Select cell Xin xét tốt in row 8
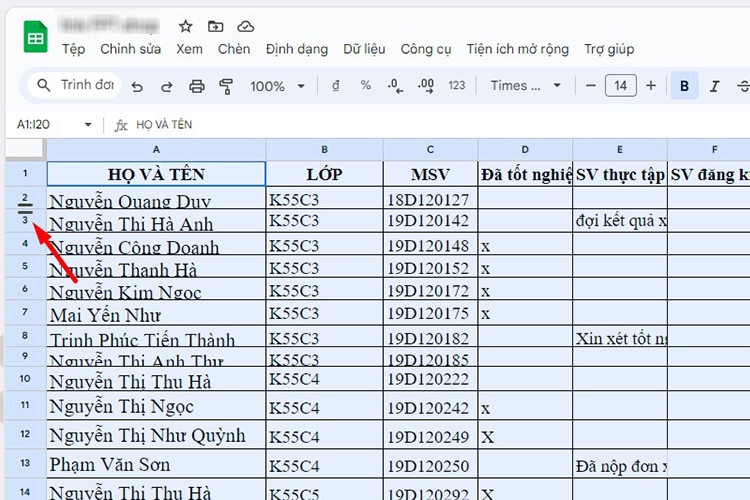The image size is (750, 500). [619, 336]
